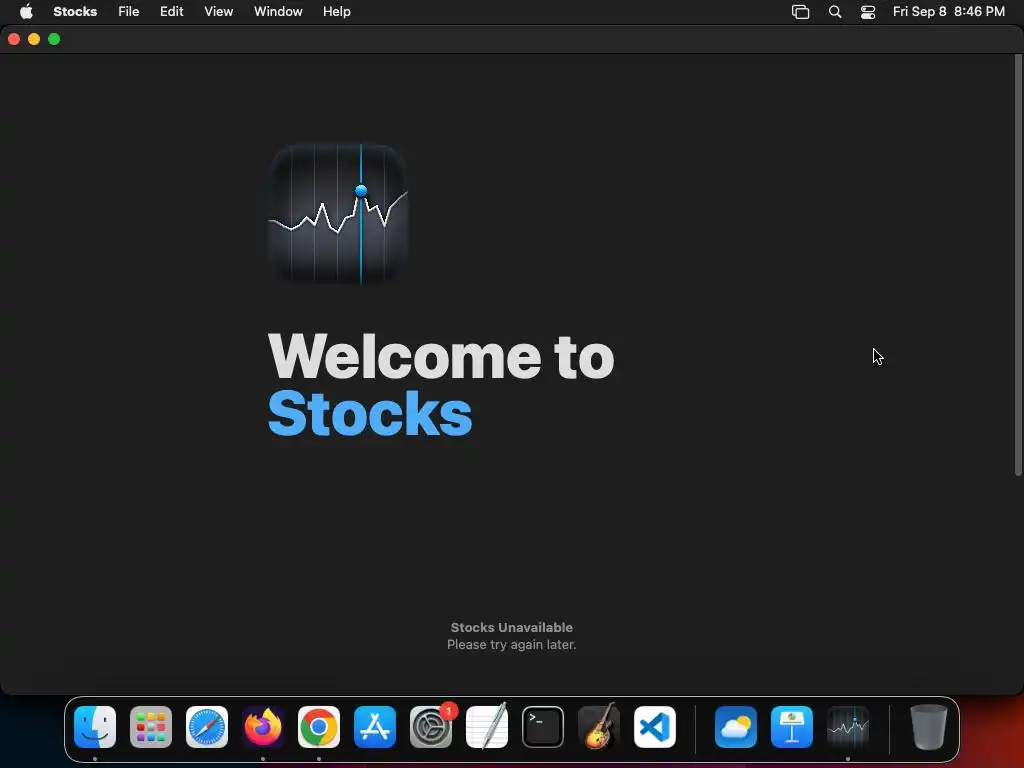Viewport: 1024px width, 768px height.
Task: Minimize the Stocks window with yellow button
Action: pyautogui.click(x=34, y=39)
